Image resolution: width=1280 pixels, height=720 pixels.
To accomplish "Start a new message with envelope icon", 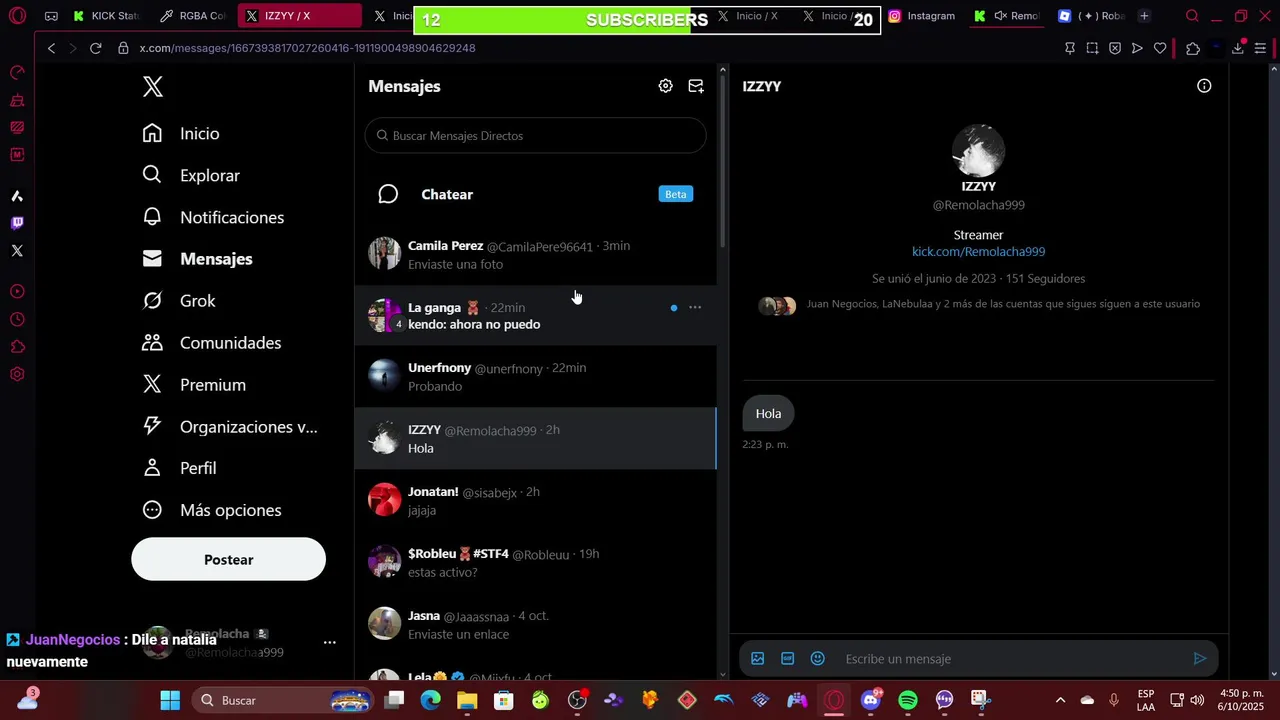I will click(696, 86).
